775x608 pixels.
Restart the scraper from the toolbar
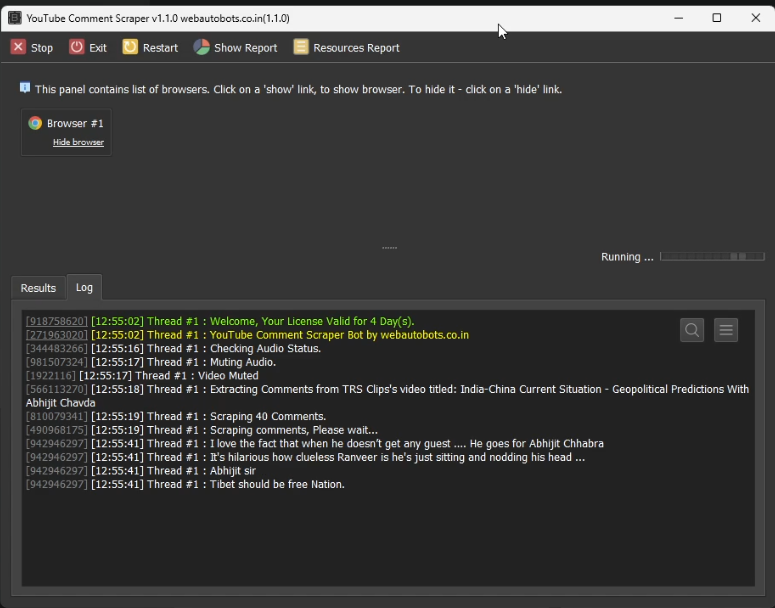click(150, 47)
